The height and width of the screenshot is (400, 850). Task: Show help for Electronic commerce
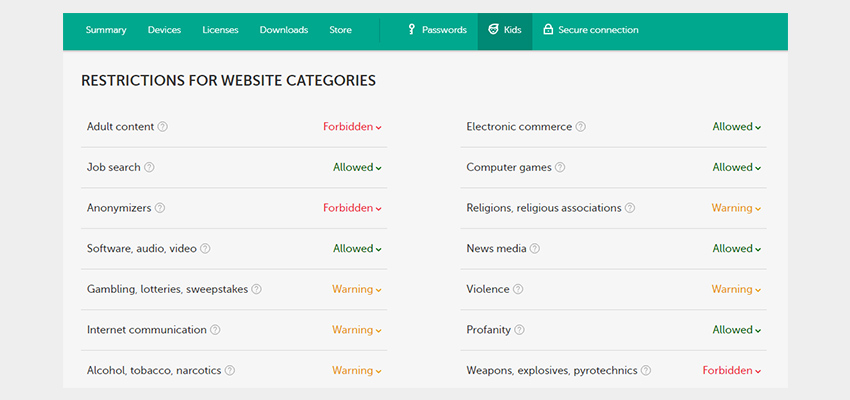pos(581,127)
